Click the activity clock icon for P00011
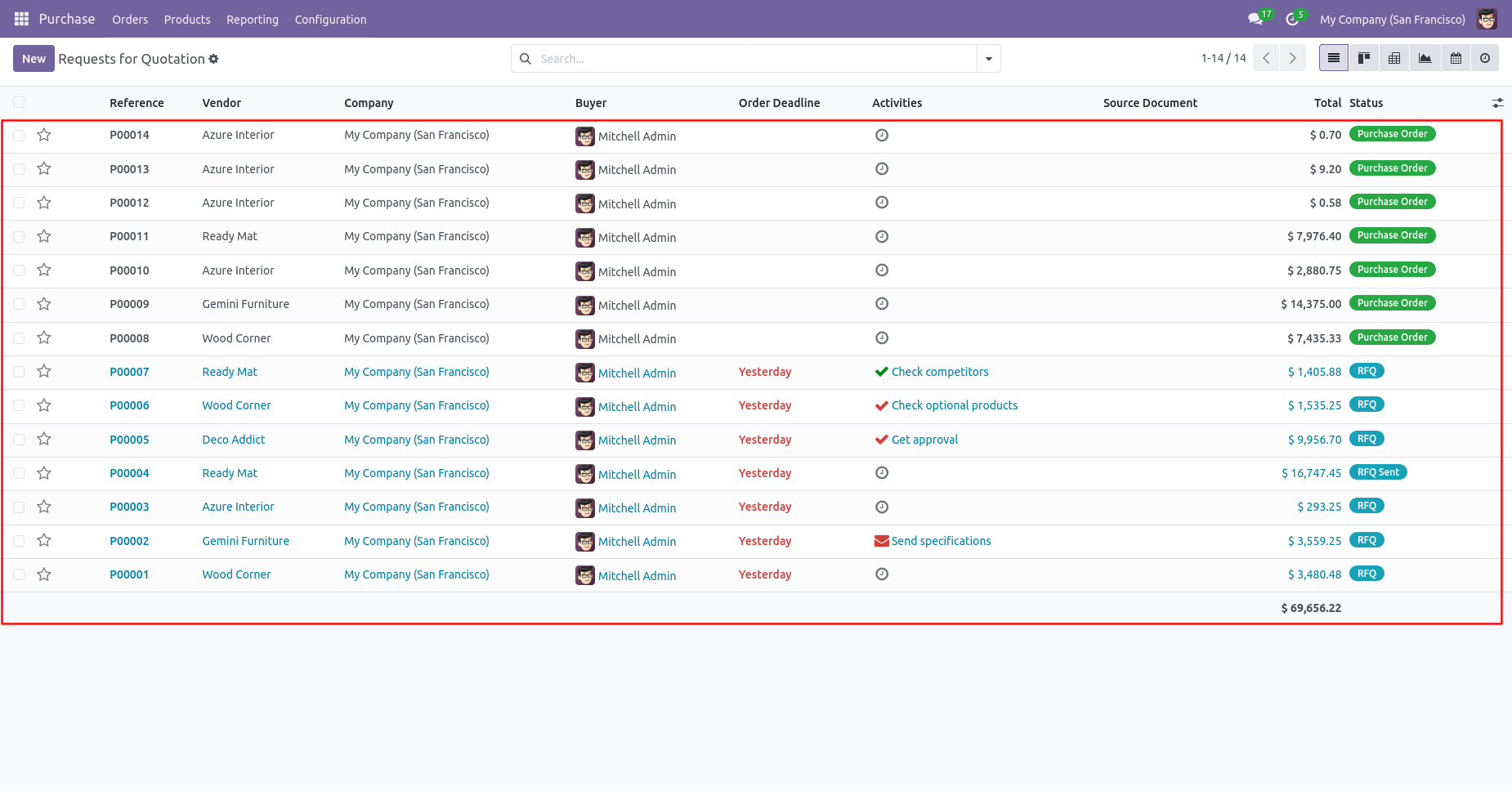The width and height of the screenshot is (1512, 791). pos(882,236)
